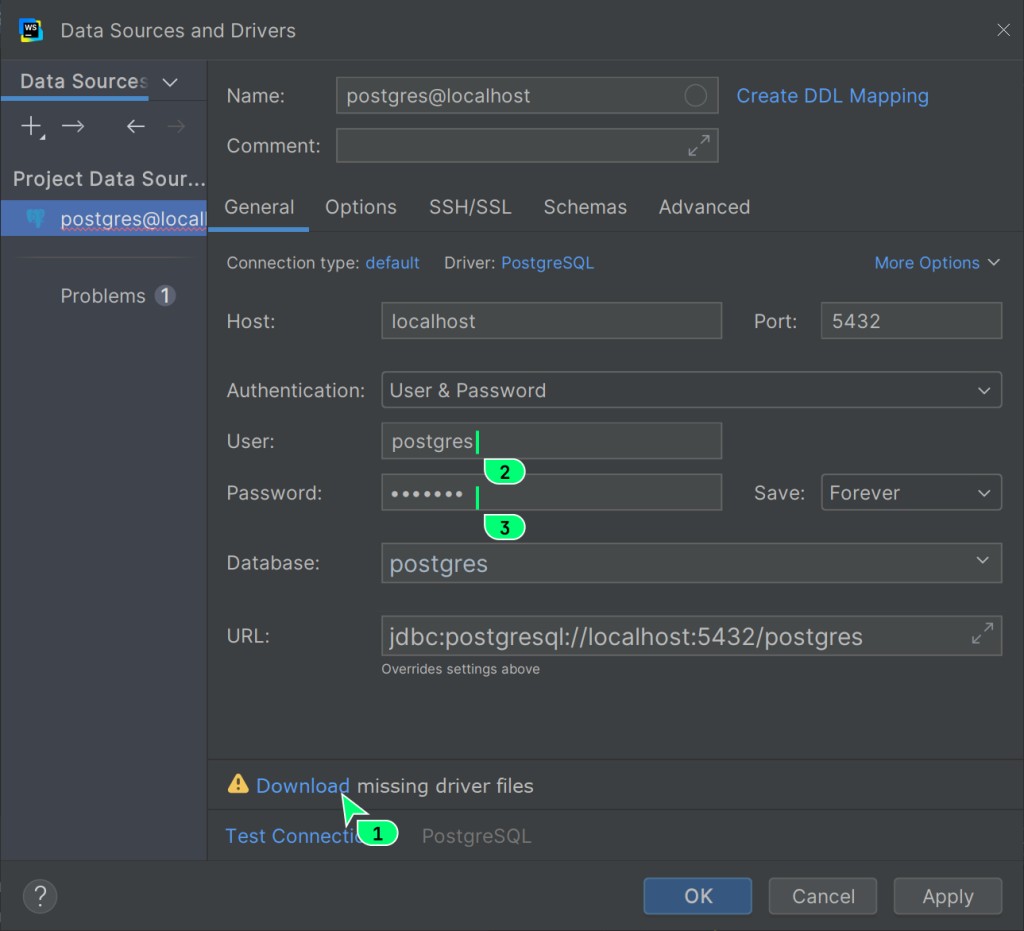Viewport: 1024px width, 931px height.
Task: Open the help question mark button
Action: [40, 895]
